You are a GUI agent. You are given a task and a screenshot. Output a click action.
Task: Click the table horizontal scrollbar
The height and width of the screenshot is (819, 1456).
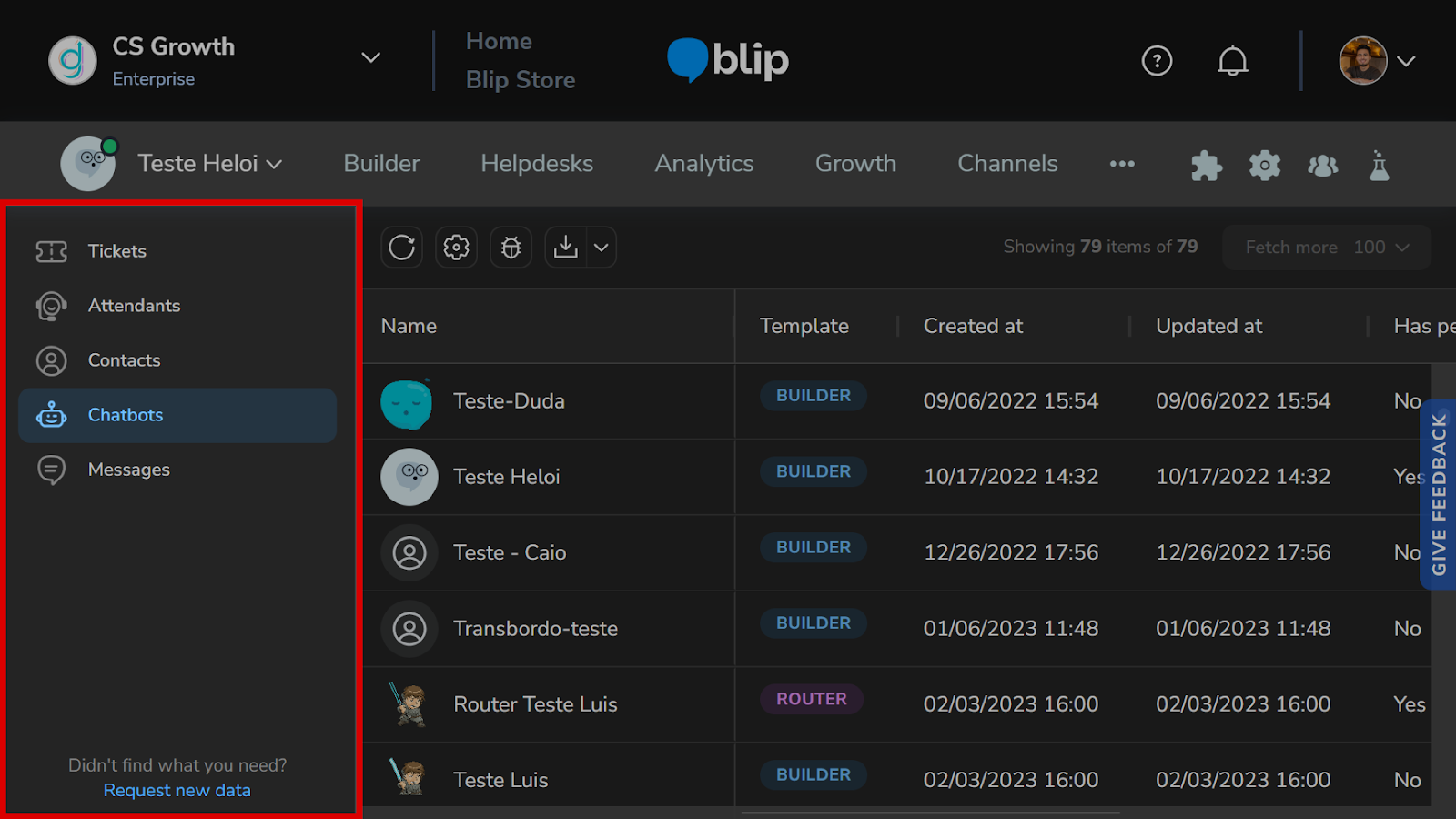click(930, 812)
